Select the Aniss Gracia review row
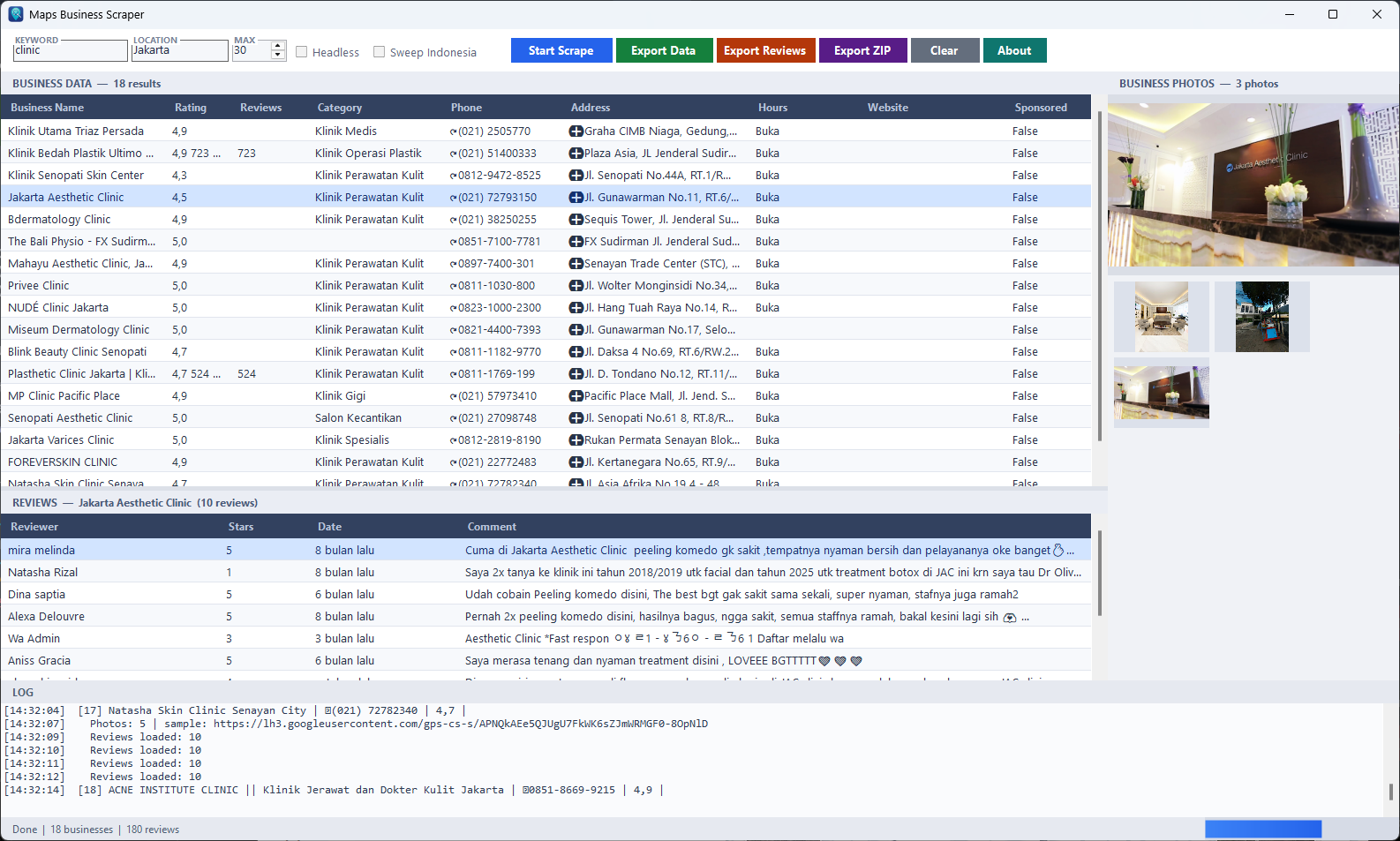 click(546, 660)
